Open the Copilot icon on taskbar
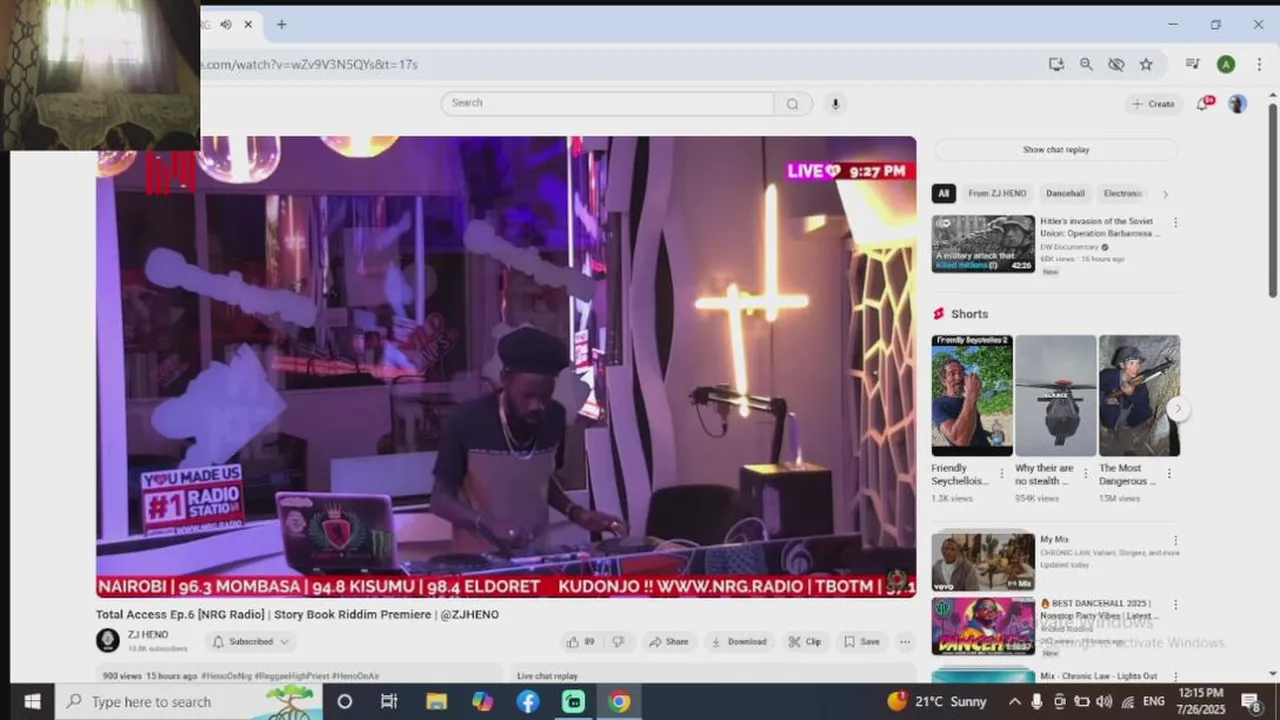The width and height of the screenshot is (1280, 720). 482,702
